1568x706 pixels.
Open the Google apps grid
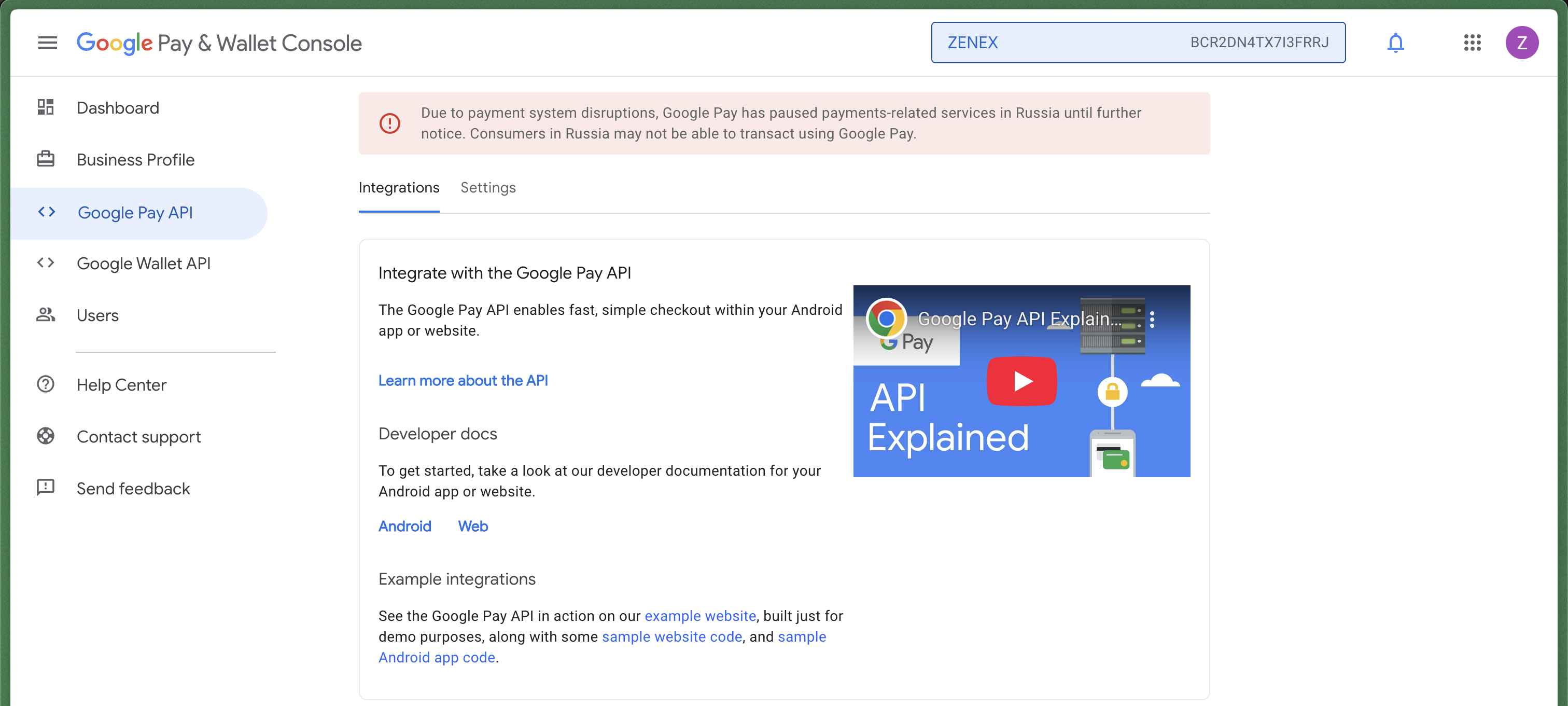tap(1472, 43)
